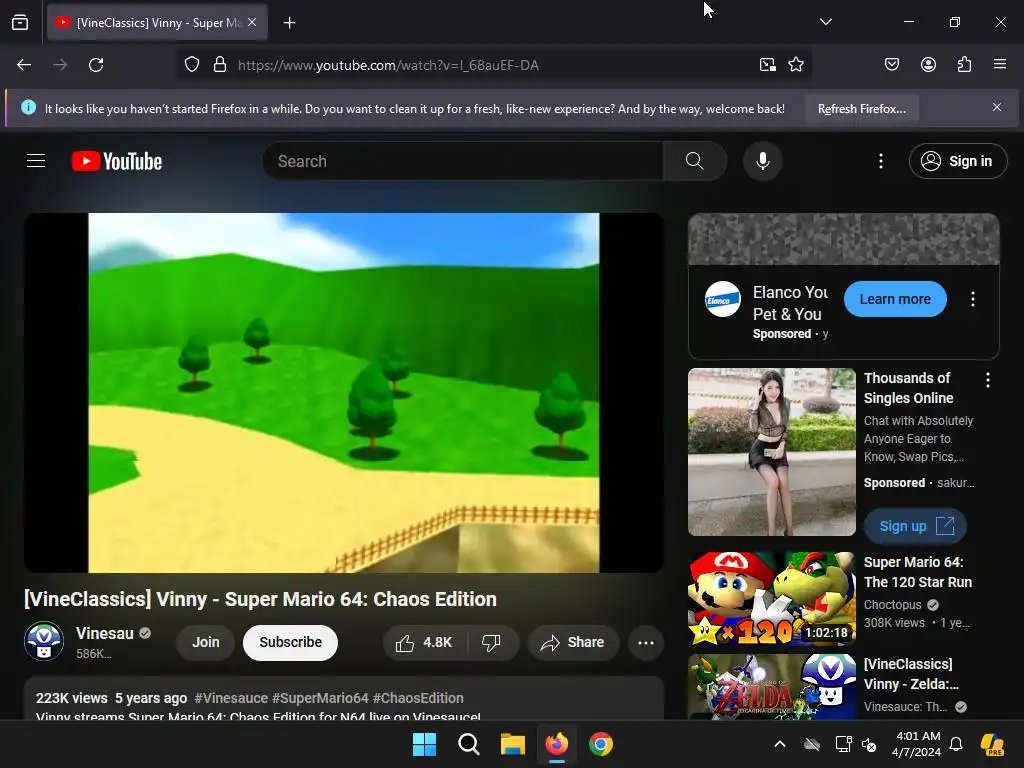This screenshot has height=768, width=1024.
Task: Click into the YouTube Search box
Action: click(x=462, y=161)
